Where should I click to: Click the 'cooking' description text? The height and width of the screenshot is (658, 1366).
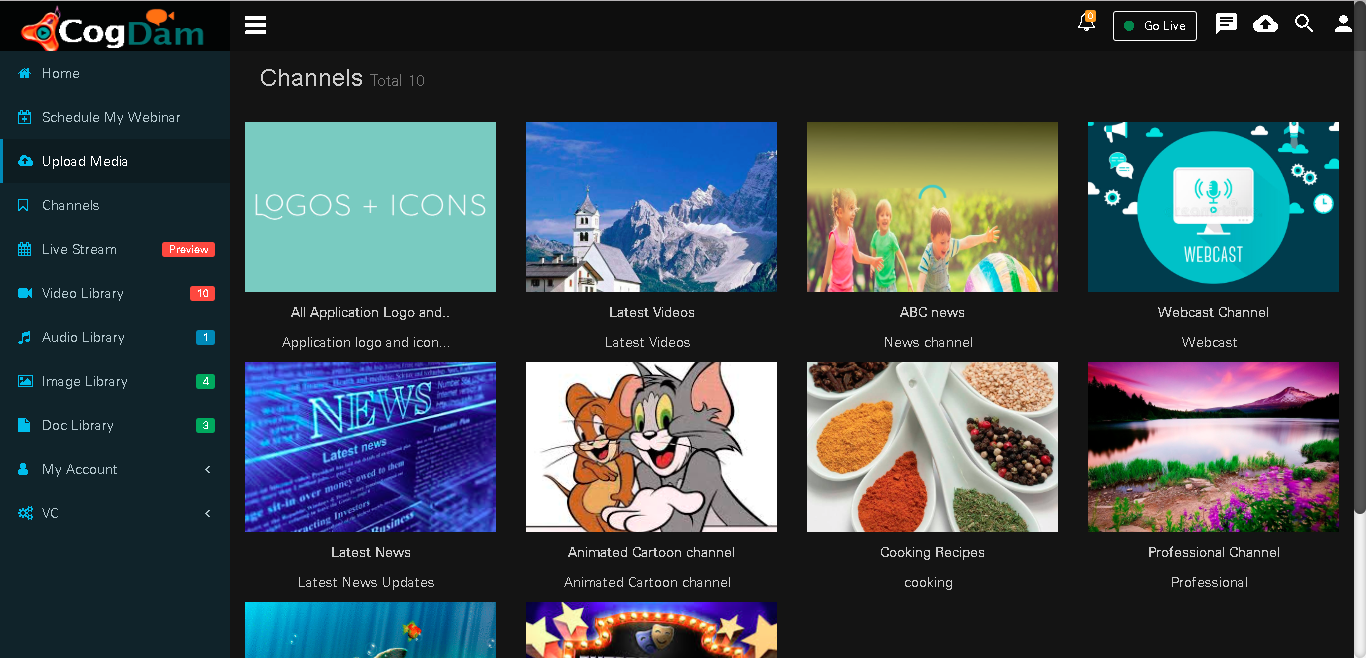pos(928,582)
